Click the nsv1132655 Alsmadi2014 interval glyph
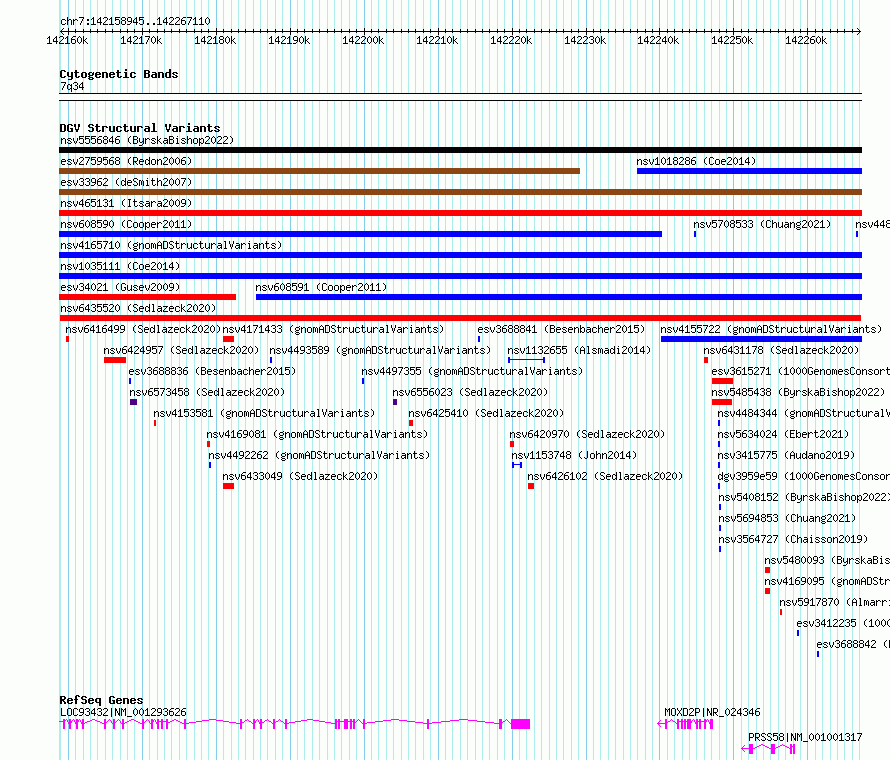 click(526, 360)
